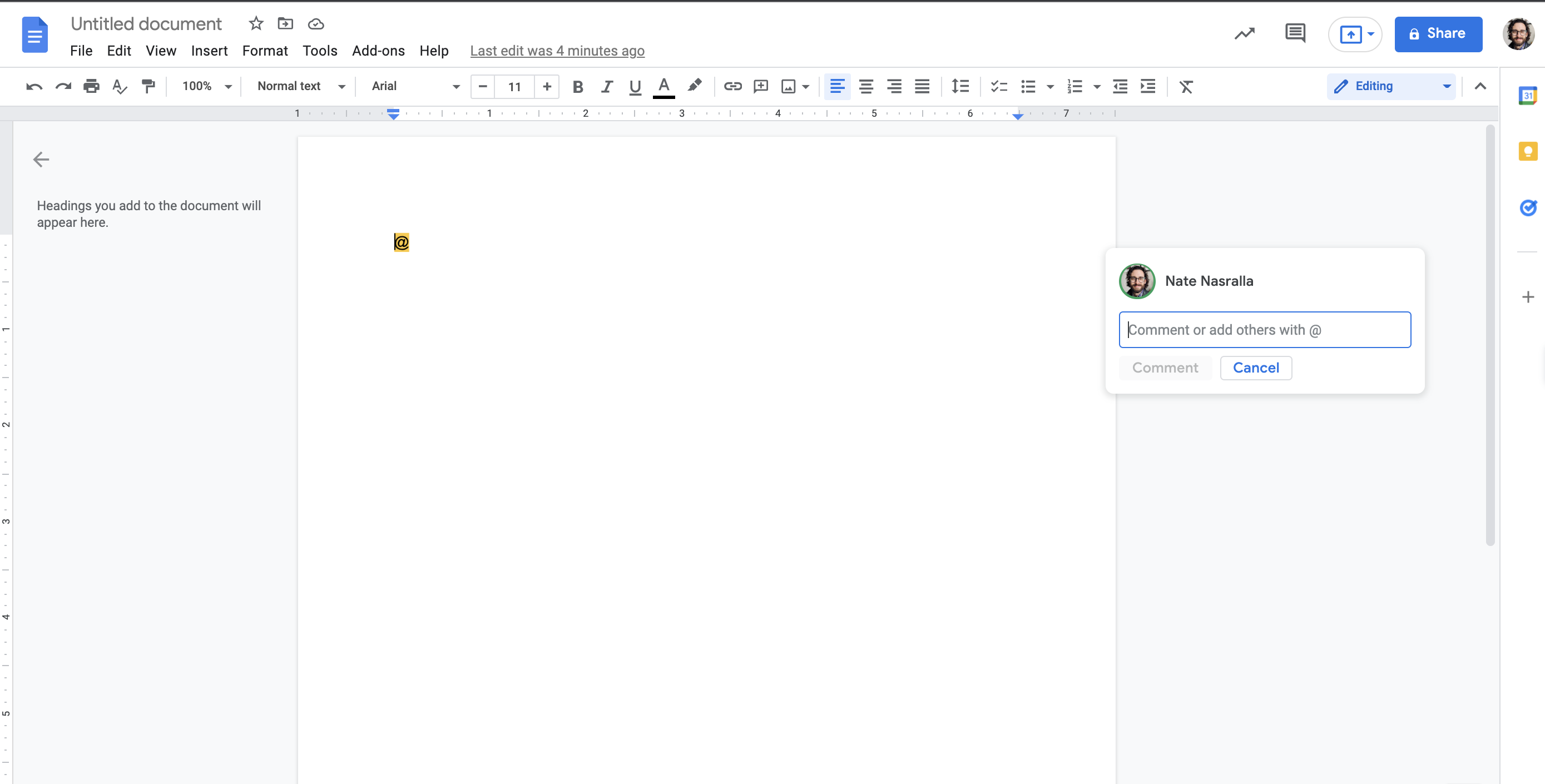Screen dimensions: 1545x784
Task: Toggle bold formatting
Action: 578,87
